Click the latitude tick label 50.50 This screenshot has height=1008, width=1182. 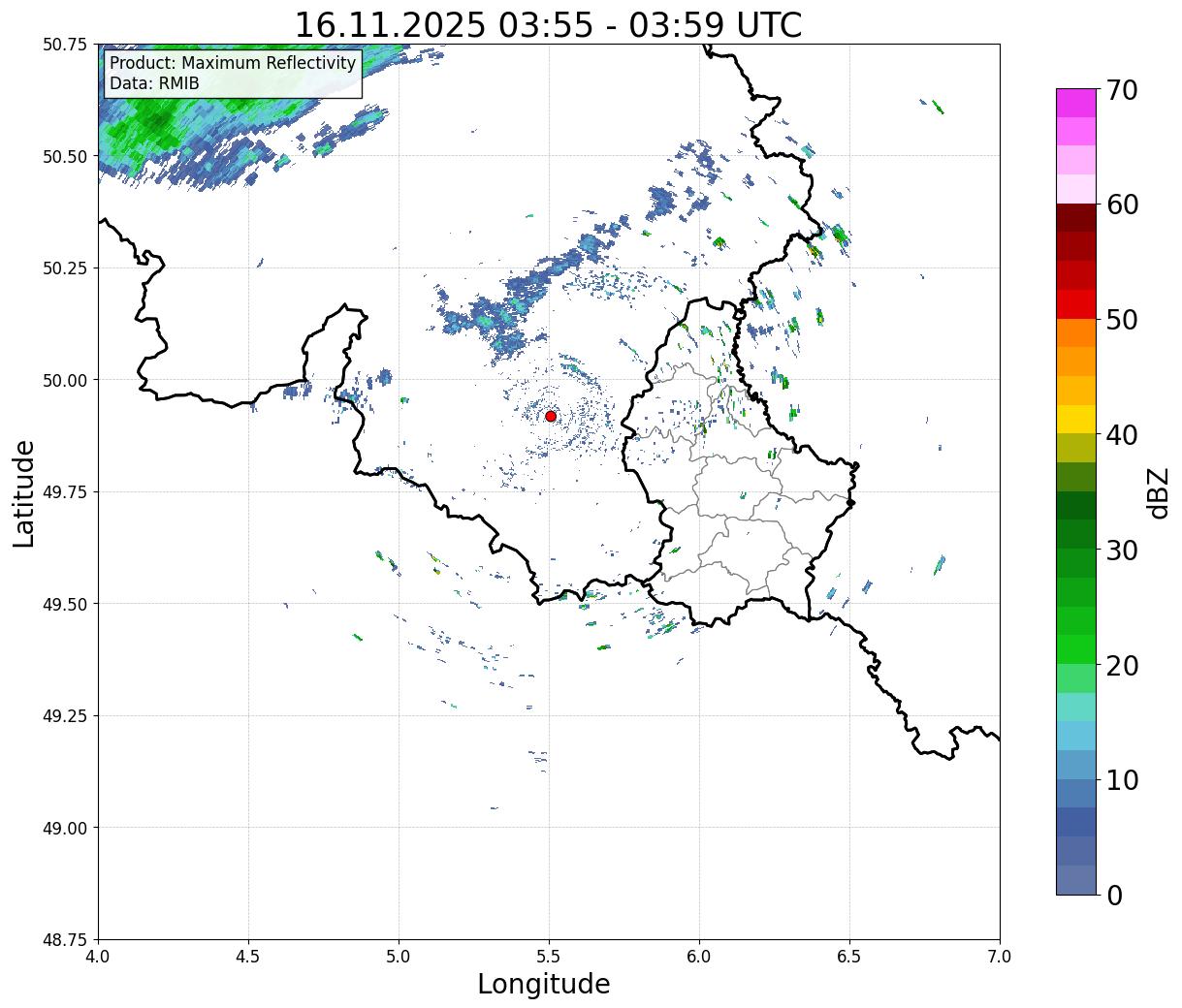[65, 156]
